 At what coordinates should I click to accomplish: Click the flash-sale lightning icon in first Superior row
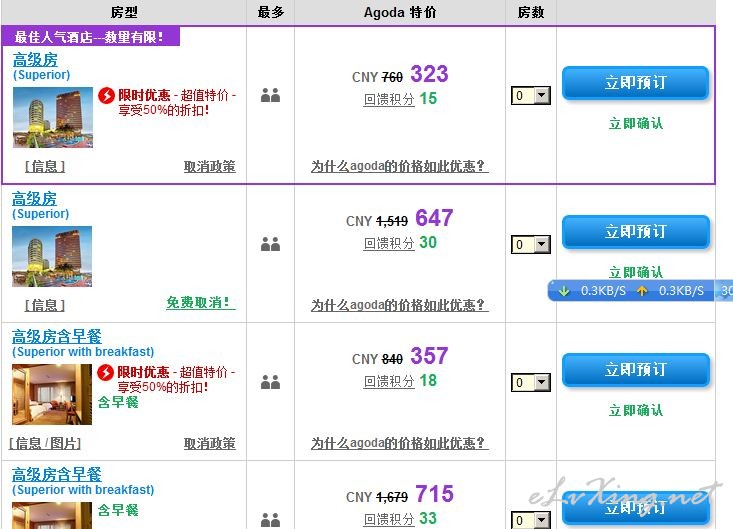tap(106, 95)
